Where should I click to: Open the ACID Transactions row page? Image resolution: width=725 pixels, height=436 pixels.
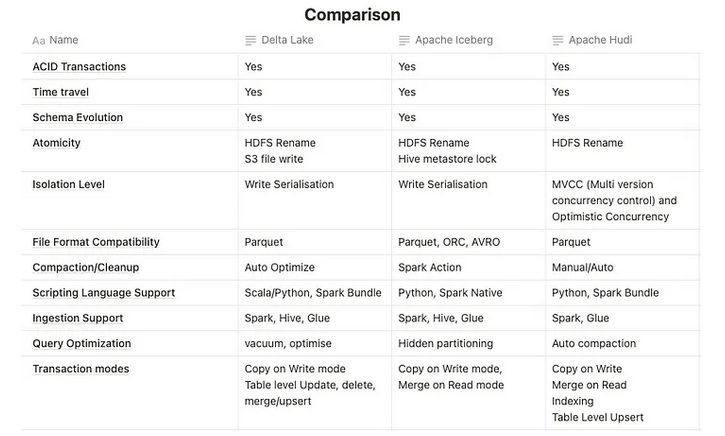tap(79, 67)
